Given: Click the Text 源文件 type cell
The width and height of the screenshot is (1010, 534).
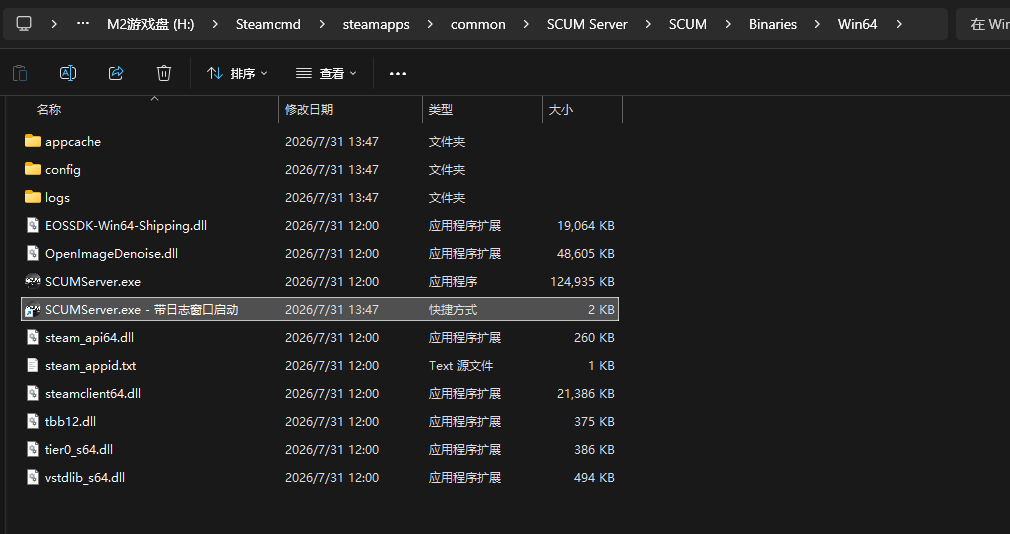Looking at the screenshot, I should click(x=461, y=366).
